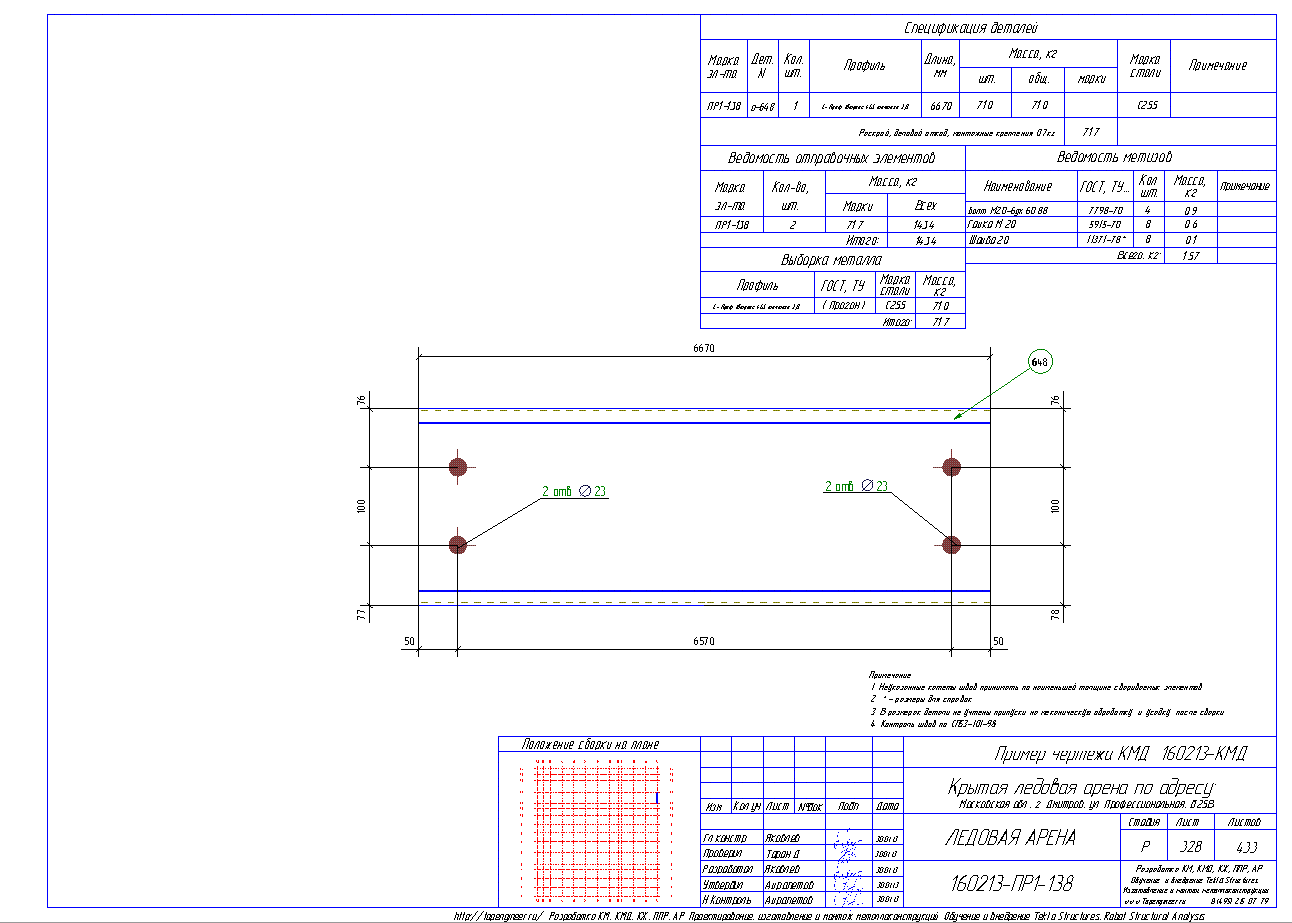This screenshot has width=1292, height=923.
Task: Open the topengineer.ru link in footer
Action: [499, 915]
